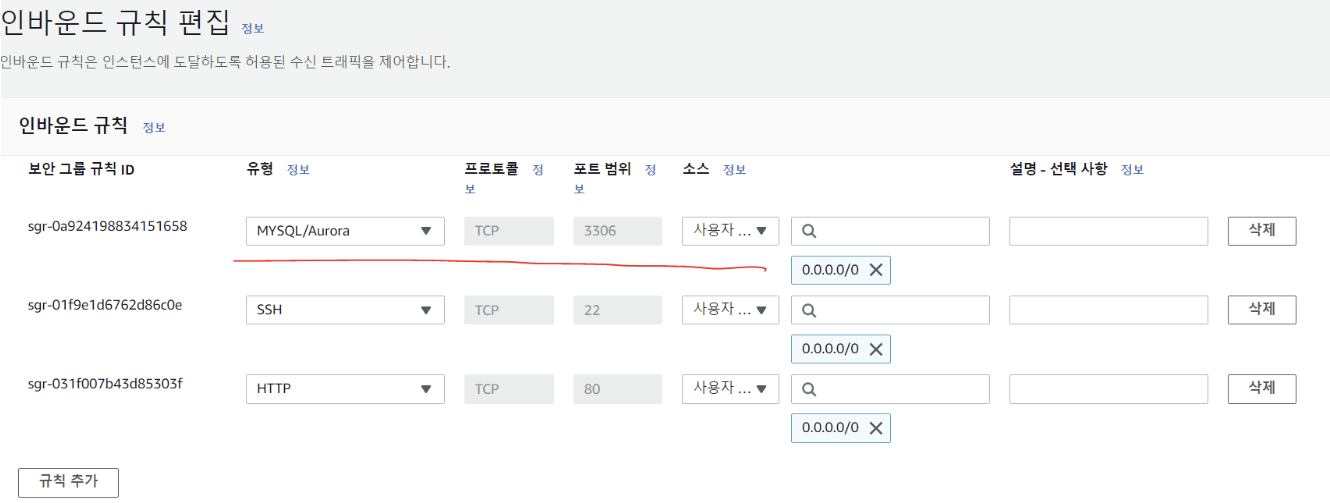Remove the 0.0.0.0/0 chip from the MYSQL/Aurora rule

pos(875,270)
